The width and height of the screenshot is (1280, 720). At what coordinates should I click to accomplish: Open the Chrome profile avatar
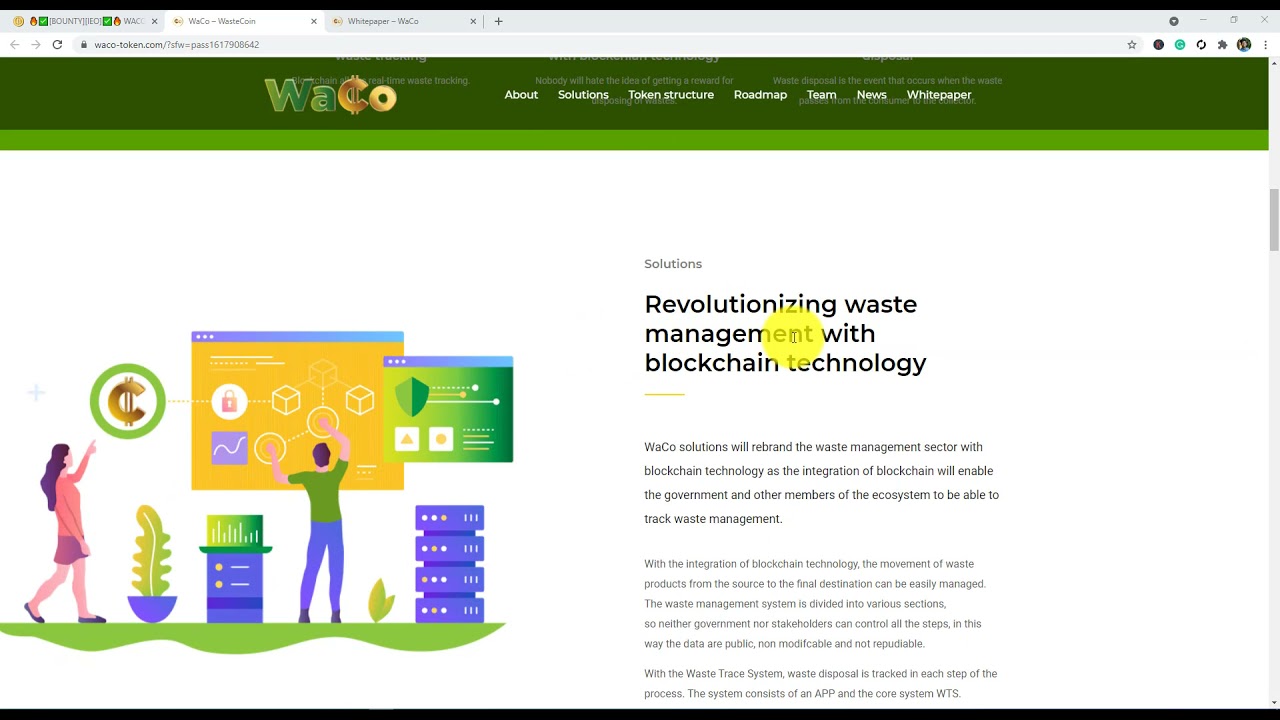coord(1244,45)
